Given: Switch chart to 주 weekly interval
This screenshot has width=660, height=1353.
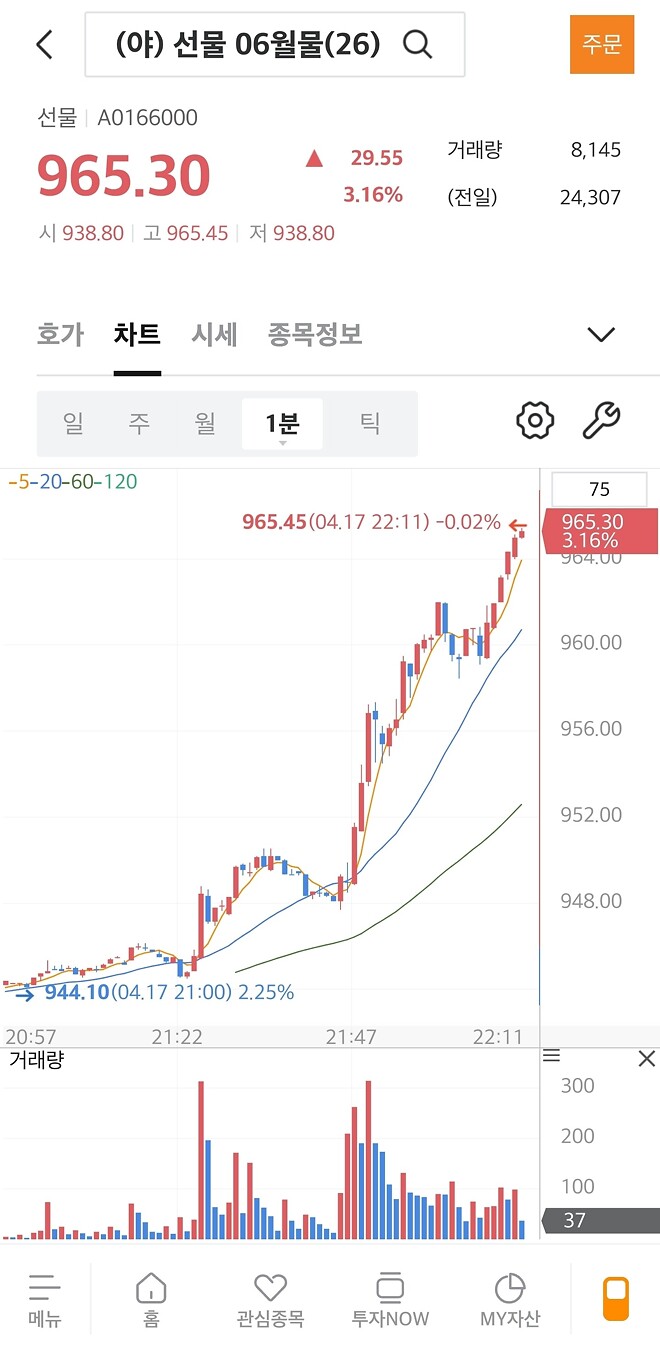Looking at the screenshot, I should 138,423.
